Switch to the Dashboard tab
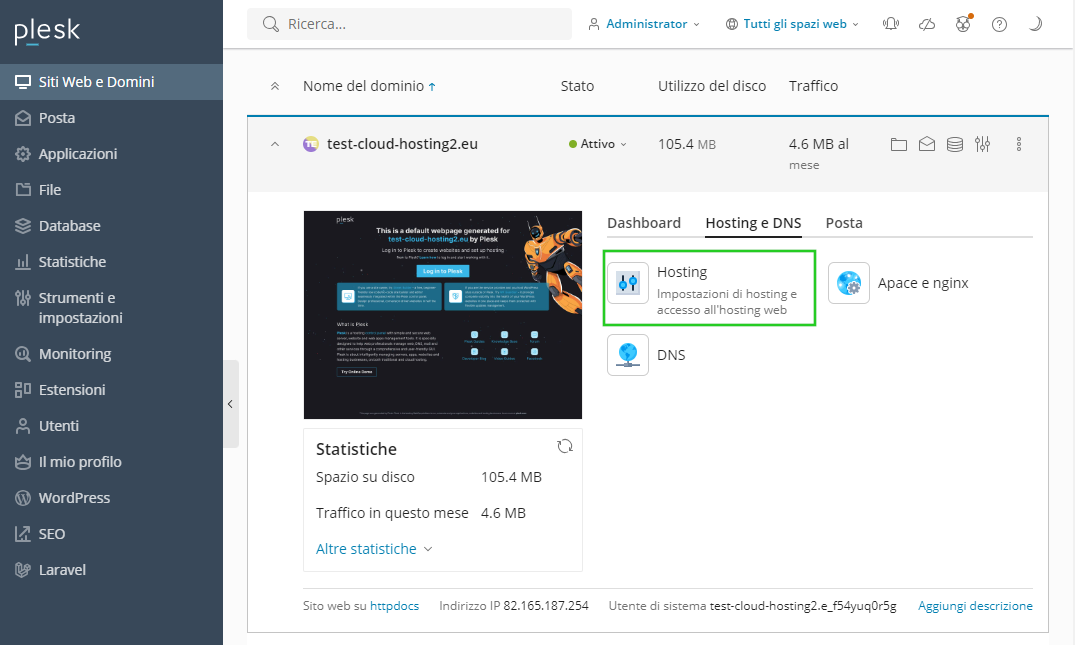Image resolution: width=1075 pixels, height=645 pixels. point(644,223)
